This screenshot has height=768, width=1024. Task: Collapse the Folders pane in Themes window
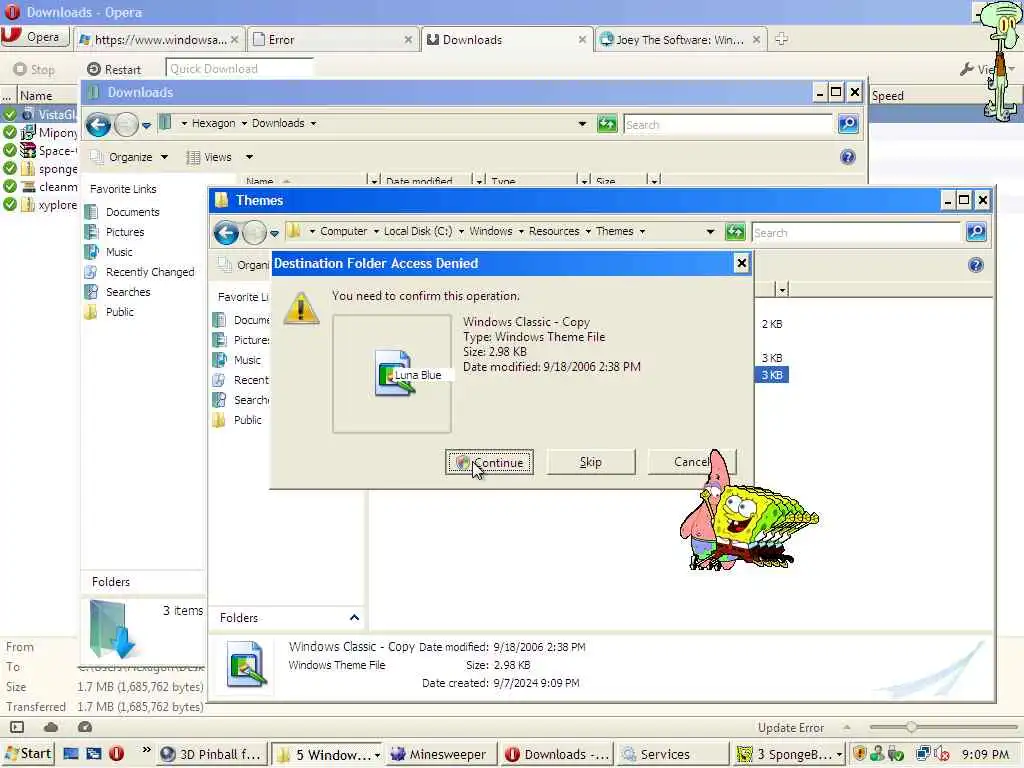coord(354,618)
